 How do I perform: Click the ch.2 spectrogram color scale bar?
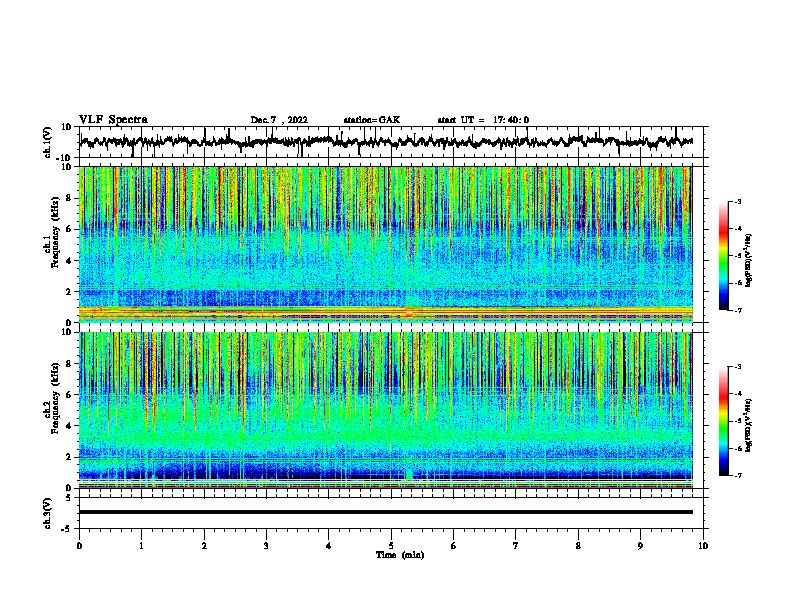tap(723, 421)
